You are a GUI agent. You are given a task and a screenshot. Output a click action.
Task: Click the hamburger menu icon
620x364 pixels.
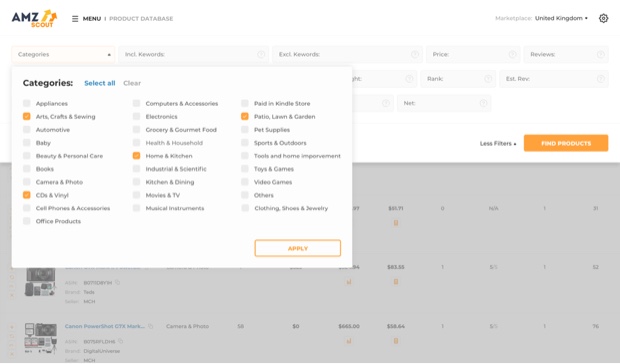pyautogui.click(x=75, y=19)
